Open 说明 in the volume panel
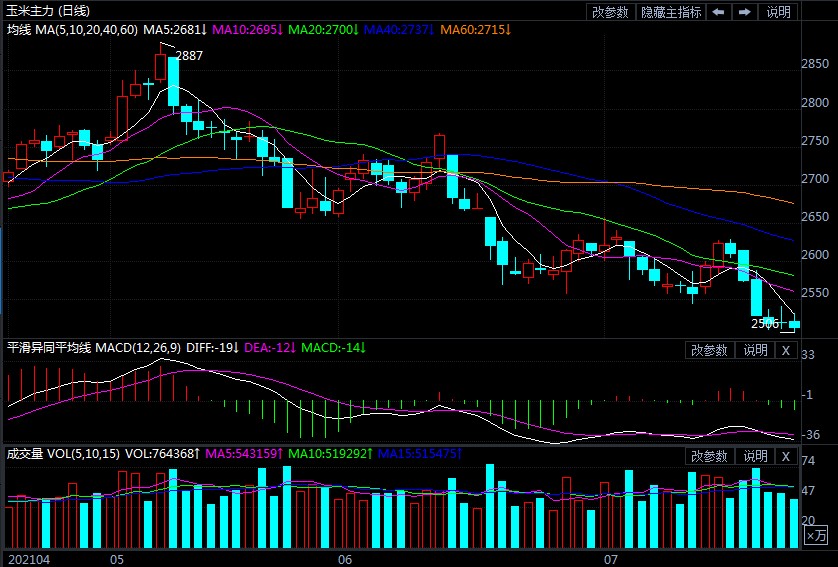Screen dimensions: 838x567 (754, 456)
